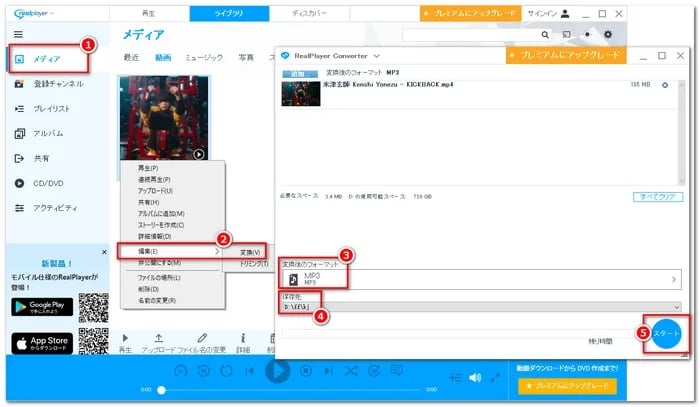
Task: Click play overlay icon on video thumbnail
Action: point(199,154)
